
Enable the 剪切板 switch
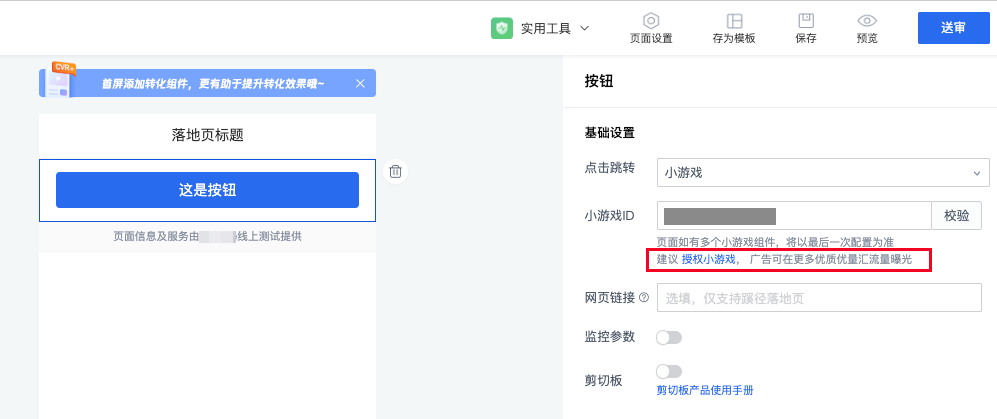[668, 372]
